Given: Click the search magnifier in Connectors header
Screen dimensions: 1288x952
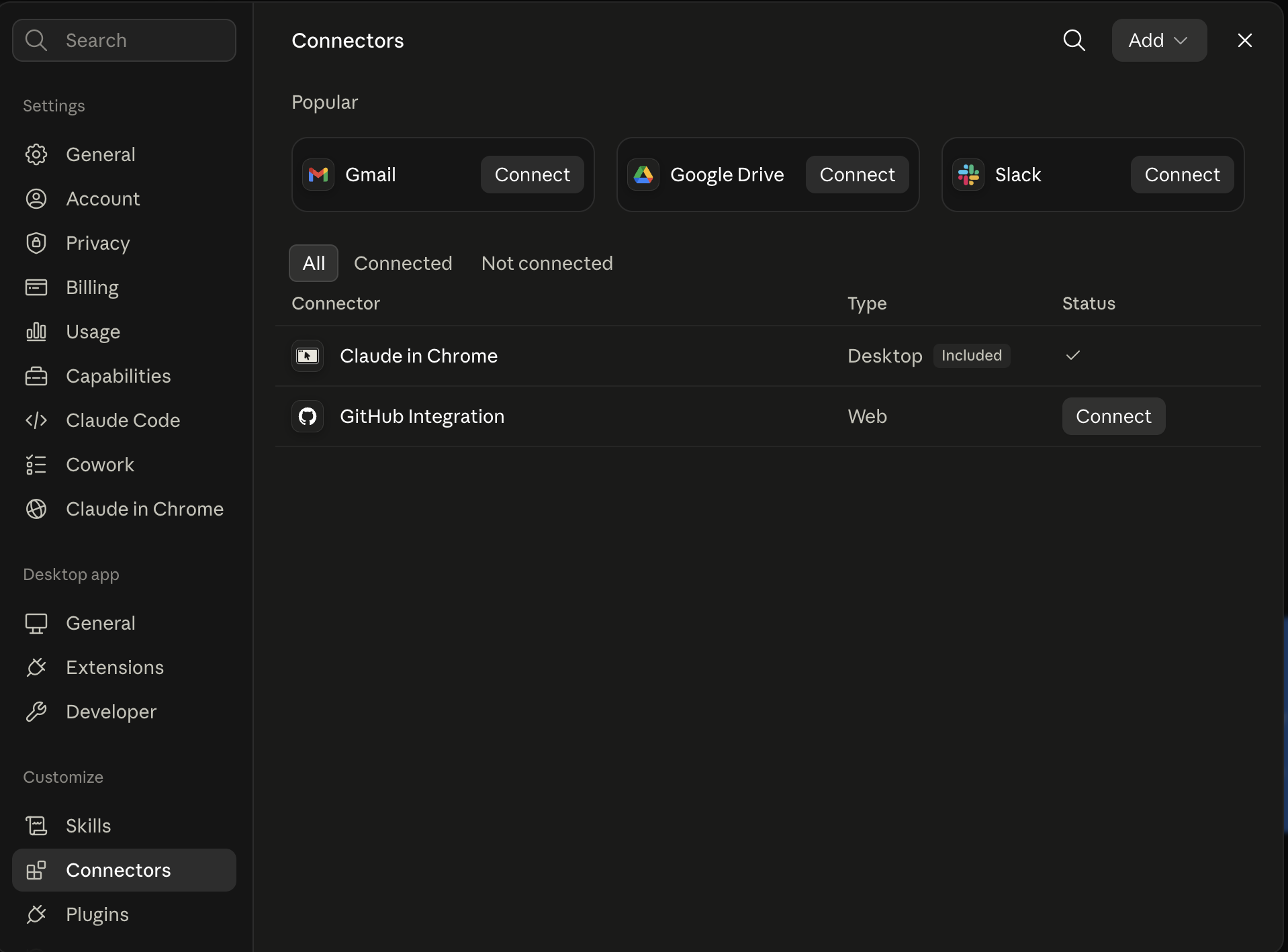Looking at the screenshot, I should (x=1074, y=40).
